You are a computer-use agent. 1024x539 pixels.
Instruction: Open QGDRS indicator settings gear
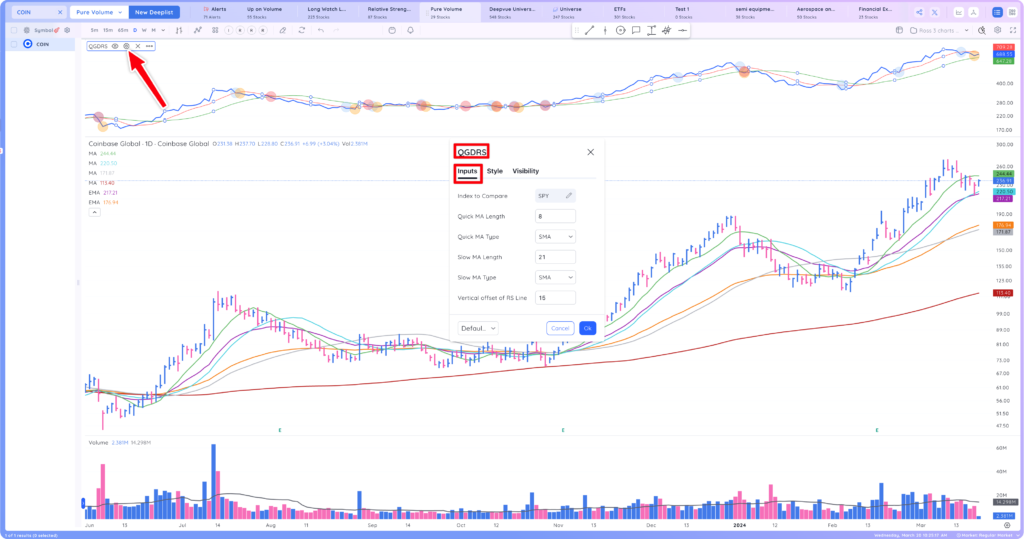(127, 46)
